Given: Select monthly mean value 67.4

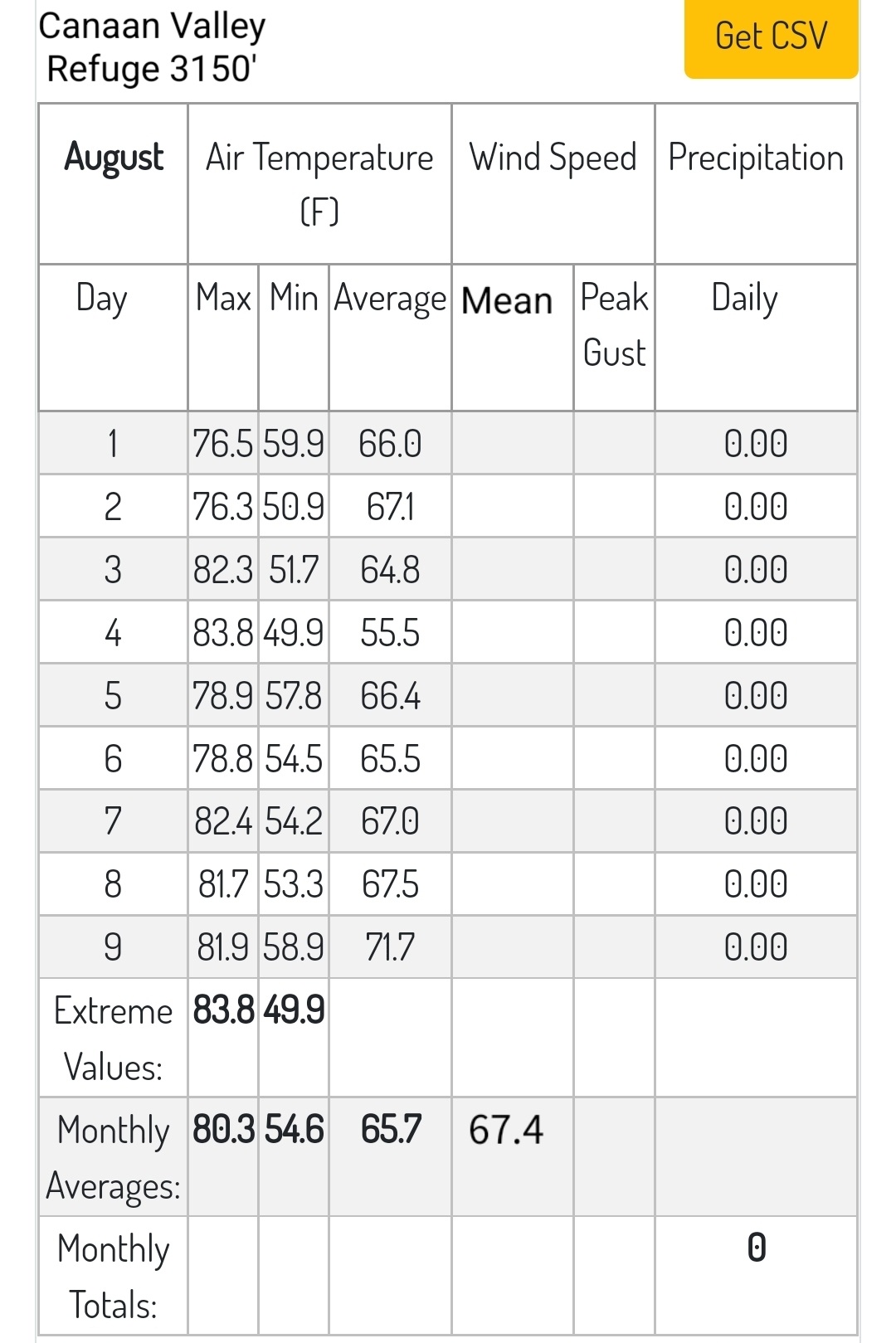Looking at the screenshot, I should (506, 1130).
